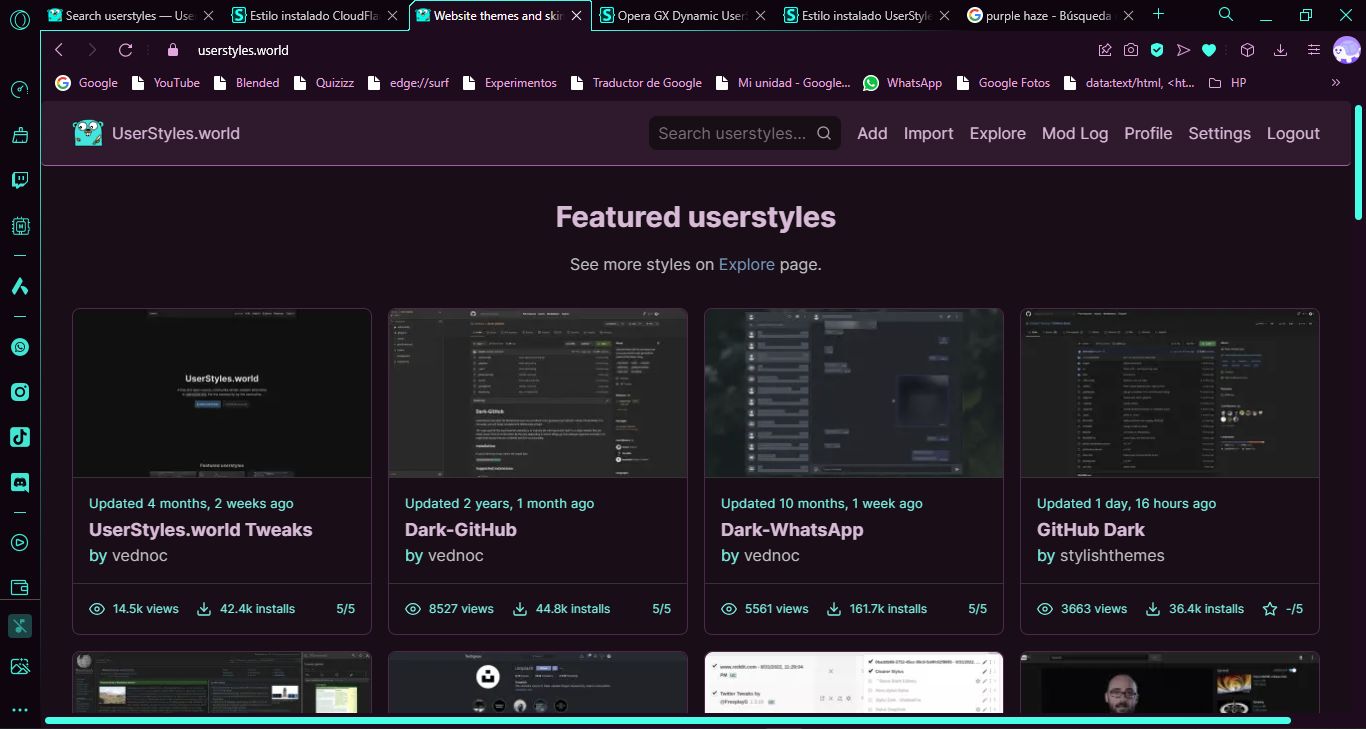The width and height of the screenshot is (1366, 729).
Task: Open GitHub Dark style title
Action: point(1091,530)
